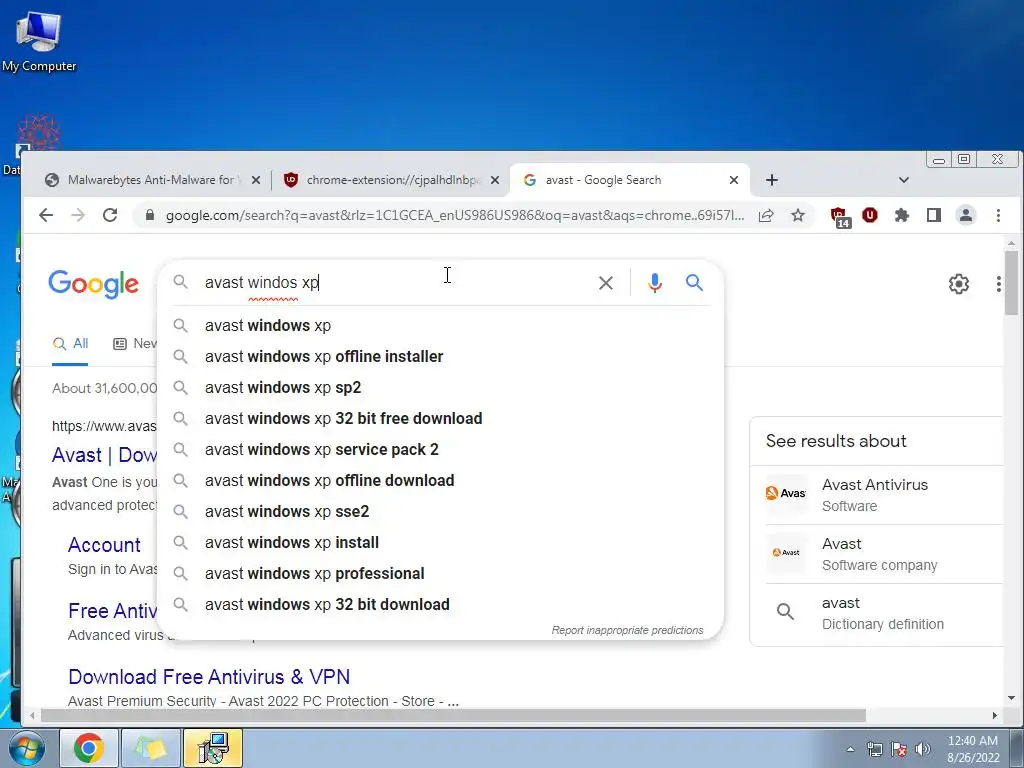Close the chrome-extension tab
Screen dimensions: 1024x768
495,180
